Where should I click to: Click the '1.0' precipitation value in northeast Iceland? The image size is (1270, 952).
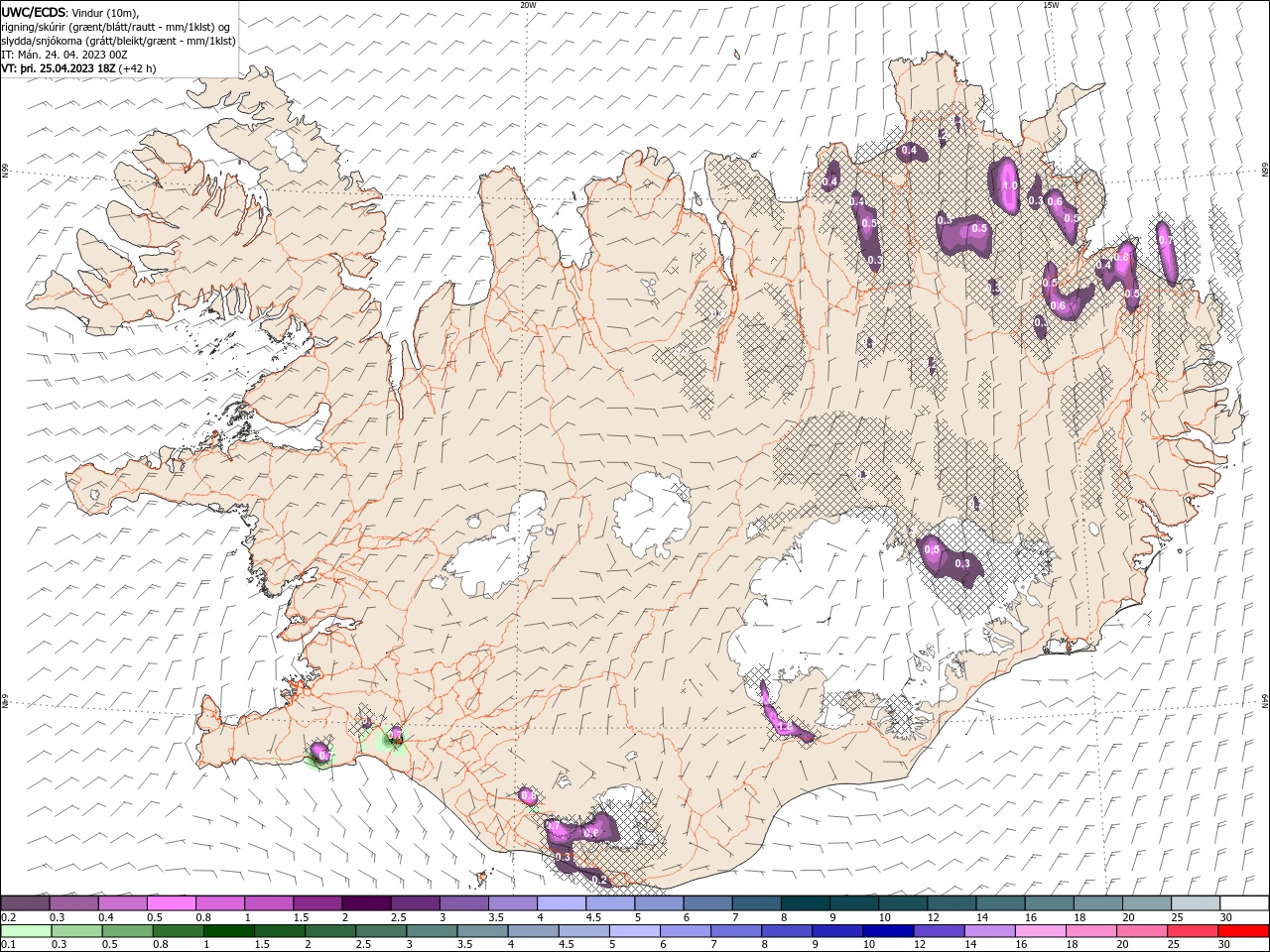(x=1010, y=185)
